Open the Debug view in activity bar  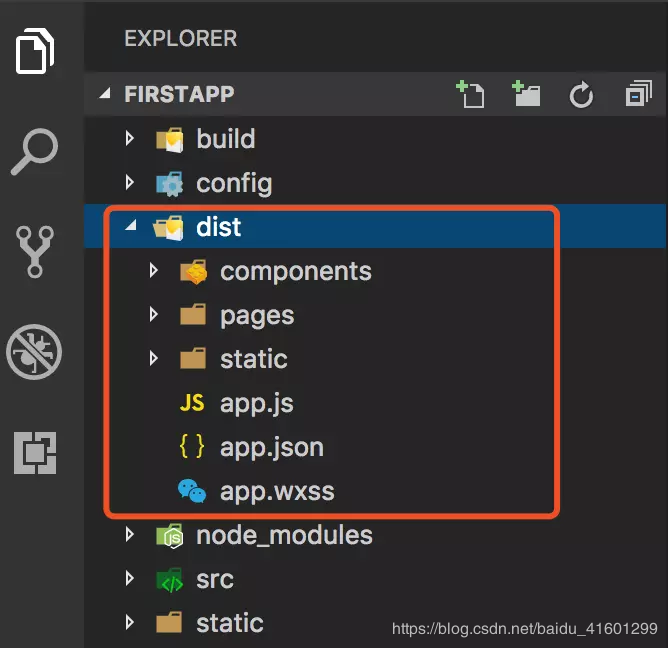pos(34,352)
